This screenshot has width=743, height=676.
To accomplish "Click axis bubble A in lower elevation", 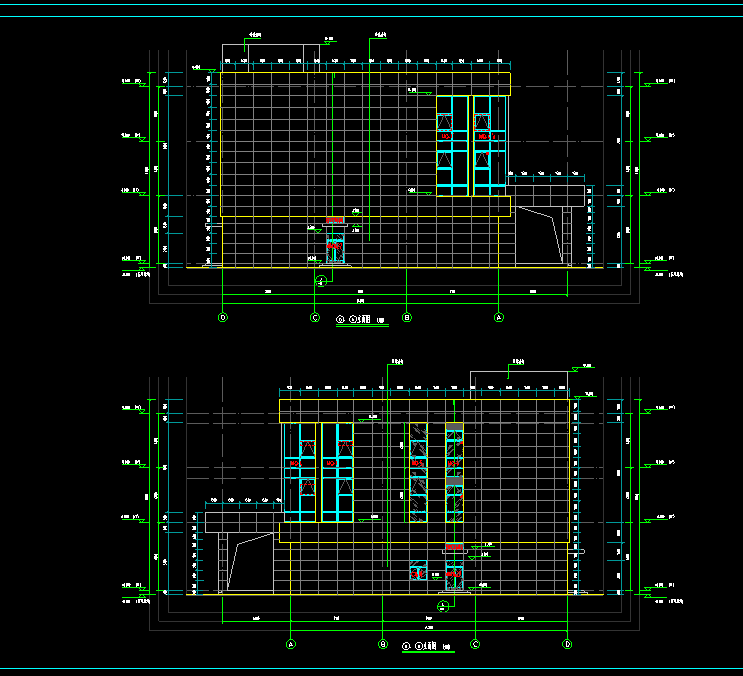I will tap(291, 645).
